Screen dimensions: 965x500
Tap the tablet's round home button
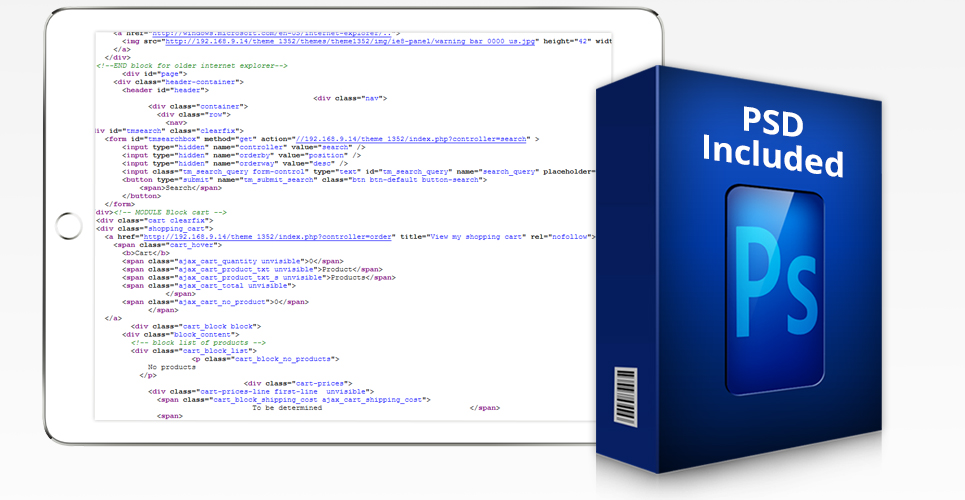[x=68, y=226]
